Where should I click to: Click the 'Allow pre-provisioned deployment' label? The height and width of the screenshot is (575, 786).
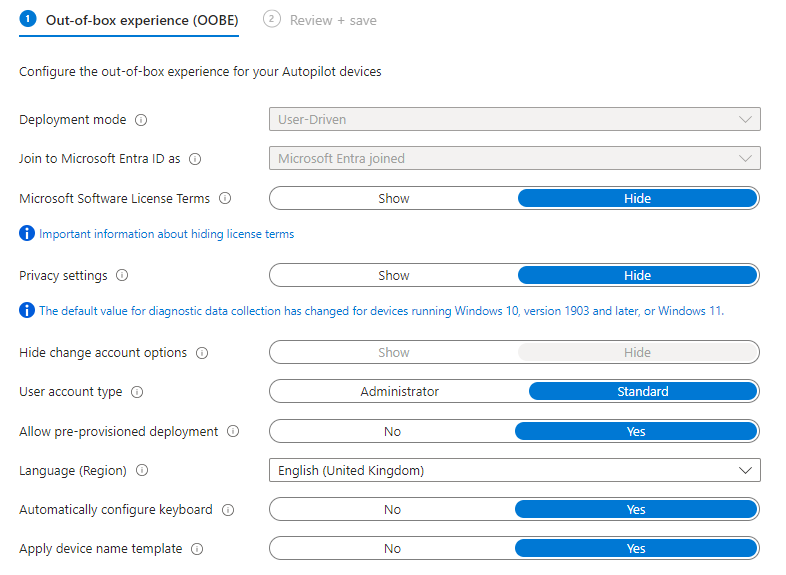(x=119, y=432)
